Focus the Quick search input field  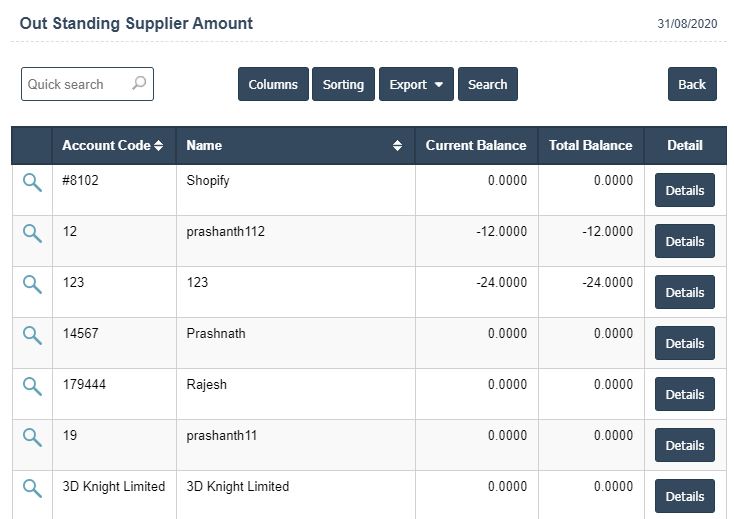coord(76,85)
